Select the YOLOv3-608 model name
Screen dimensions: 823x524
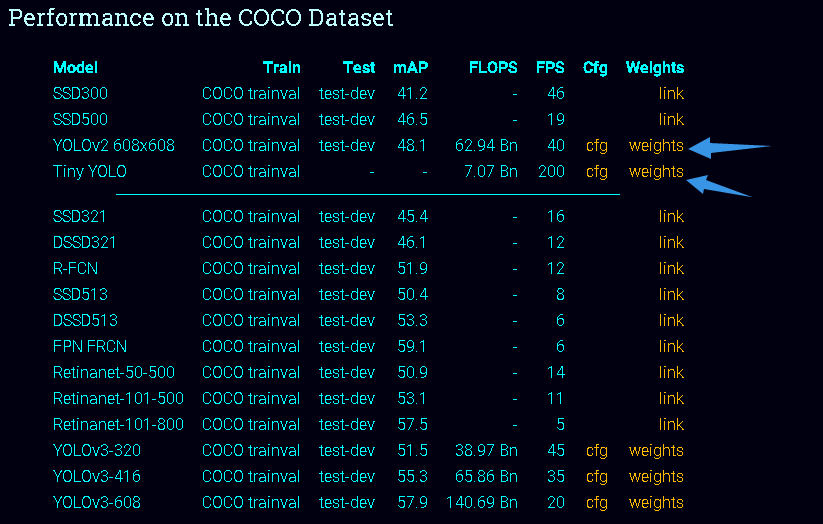(97, 502)
